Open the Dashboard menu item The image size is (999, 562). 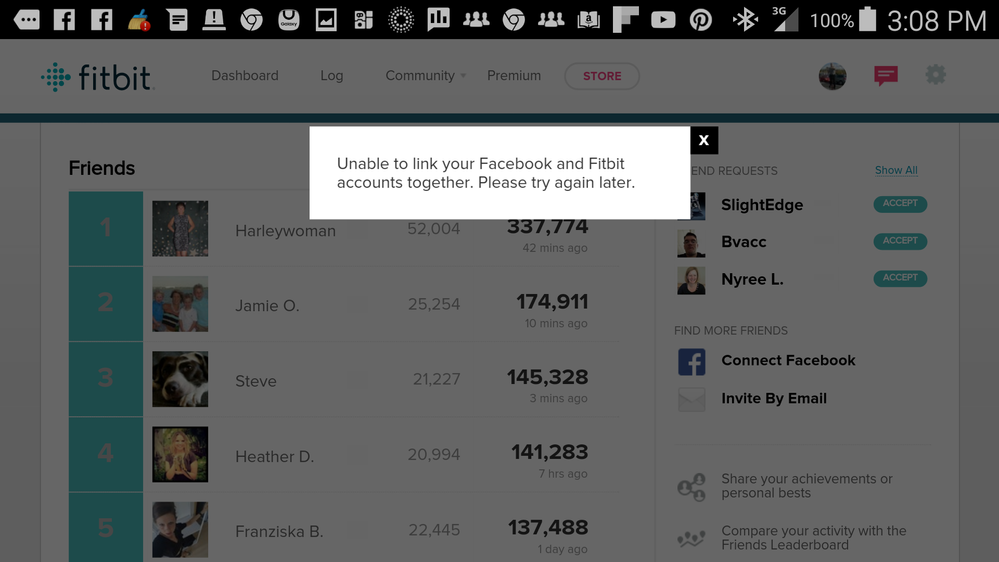(x=245, y=76)
